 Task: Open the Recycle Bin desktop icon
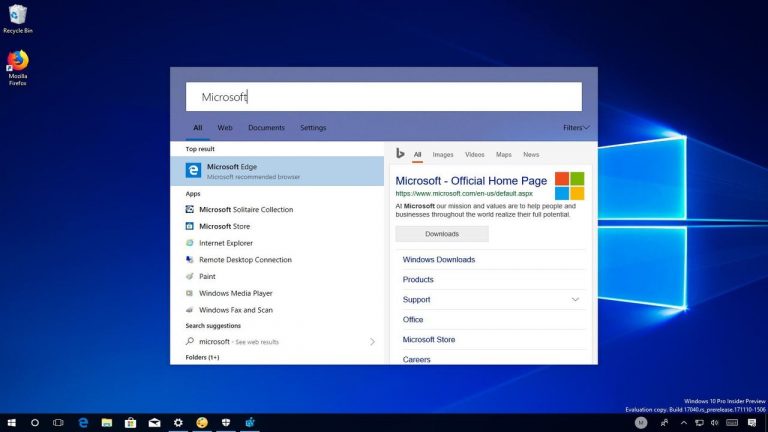click(18, 19)
